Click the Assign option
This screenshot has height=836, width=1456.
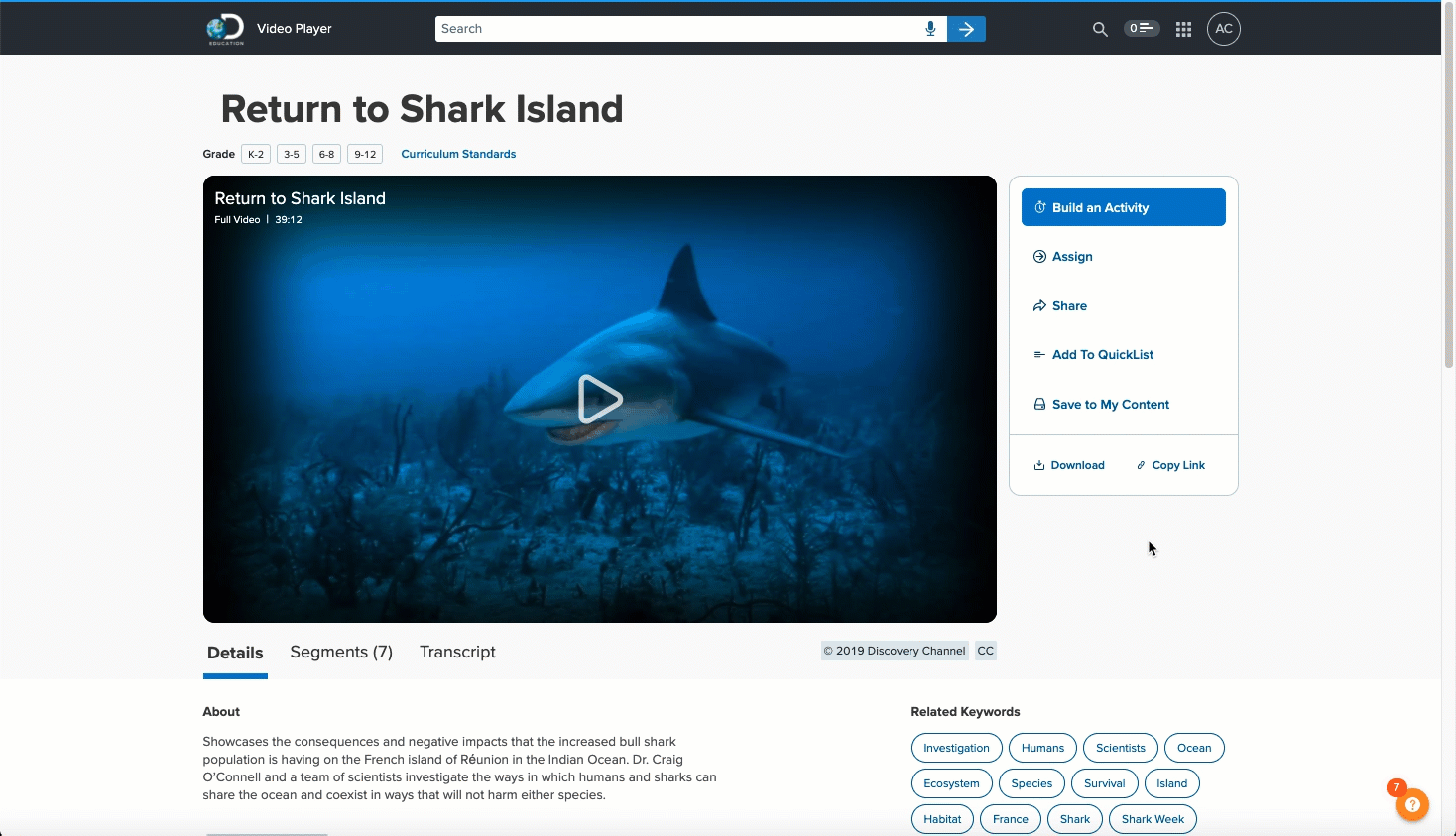1063,257
